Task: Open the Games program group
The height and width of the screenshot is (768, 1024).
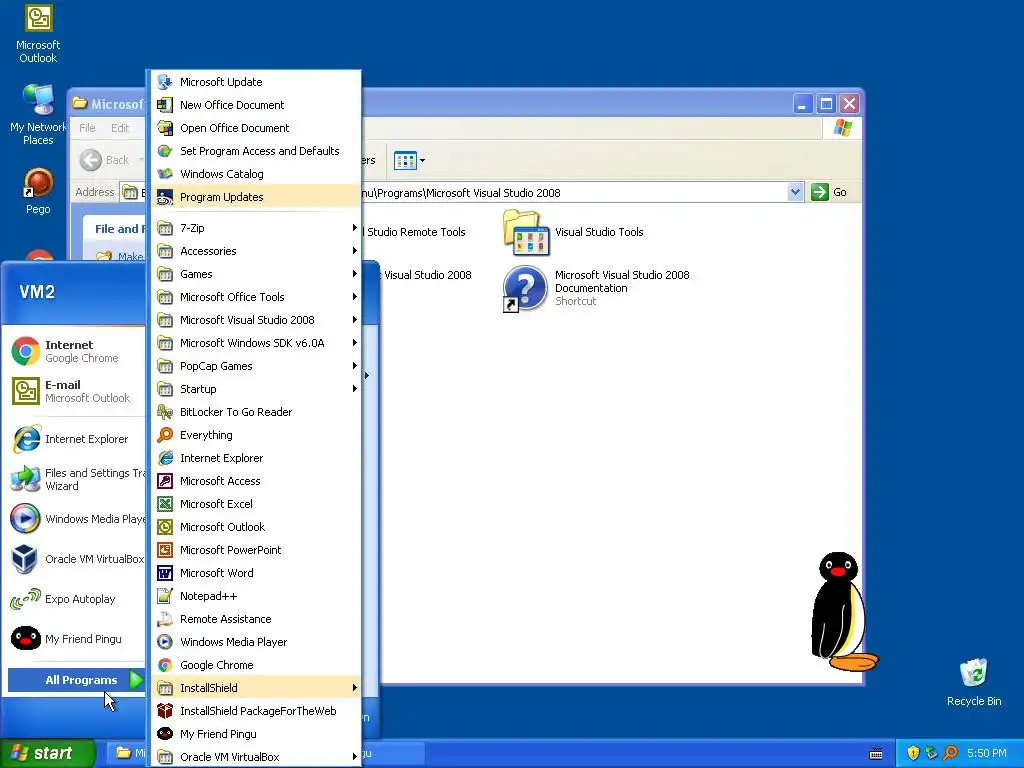Action: click(256, 274)
